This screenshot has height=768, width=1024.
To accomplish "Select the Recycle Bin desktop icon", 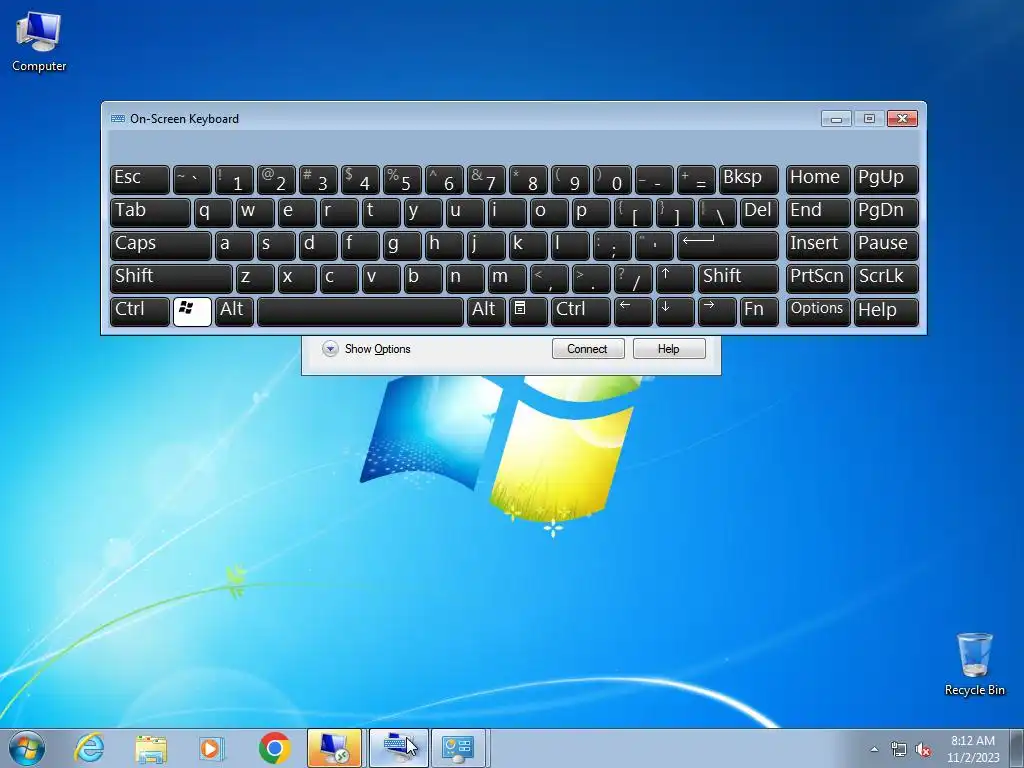I will (974, 664).
